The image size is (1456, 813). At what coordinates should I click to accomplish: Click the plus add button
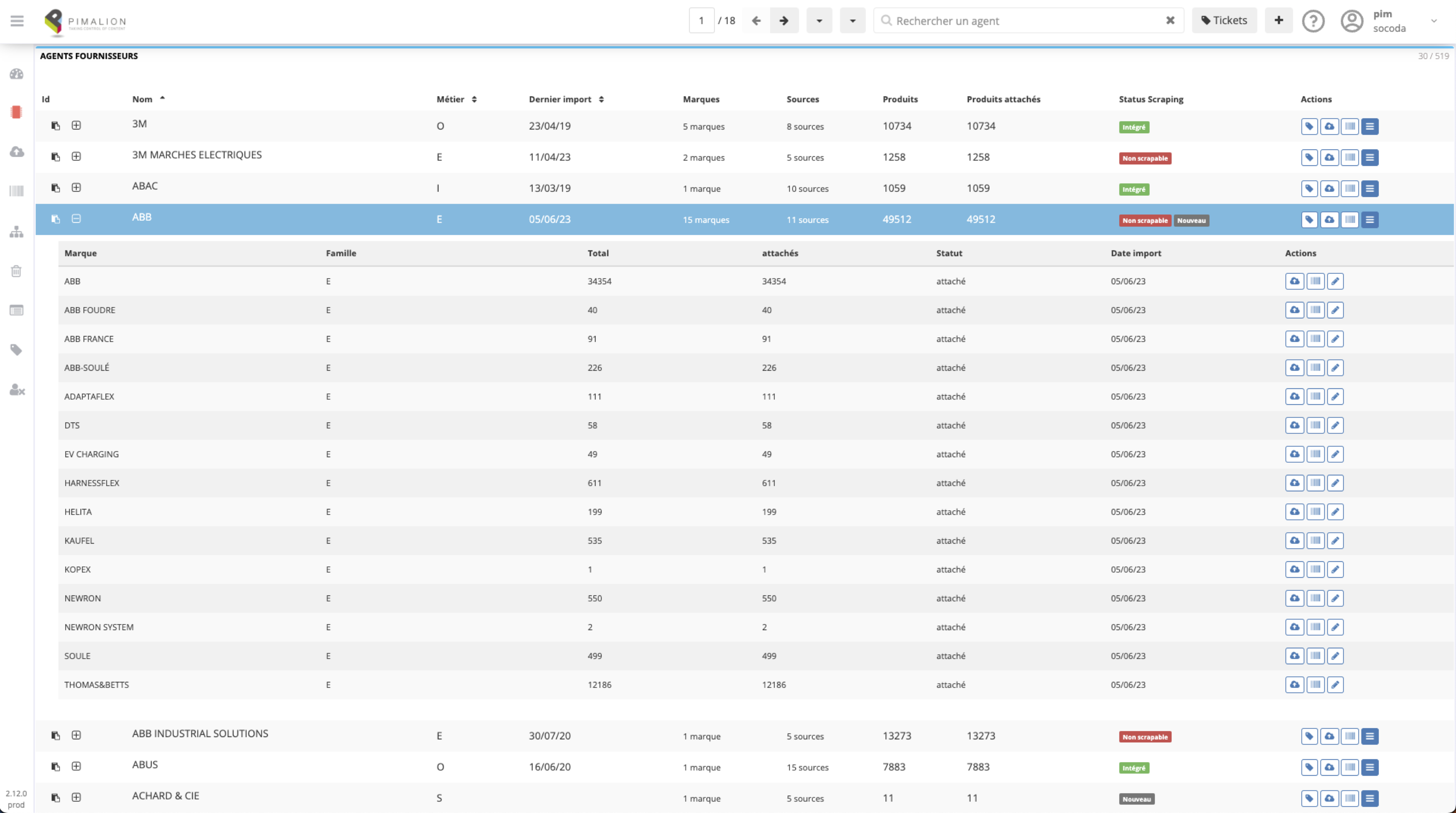coord(1278,20)
